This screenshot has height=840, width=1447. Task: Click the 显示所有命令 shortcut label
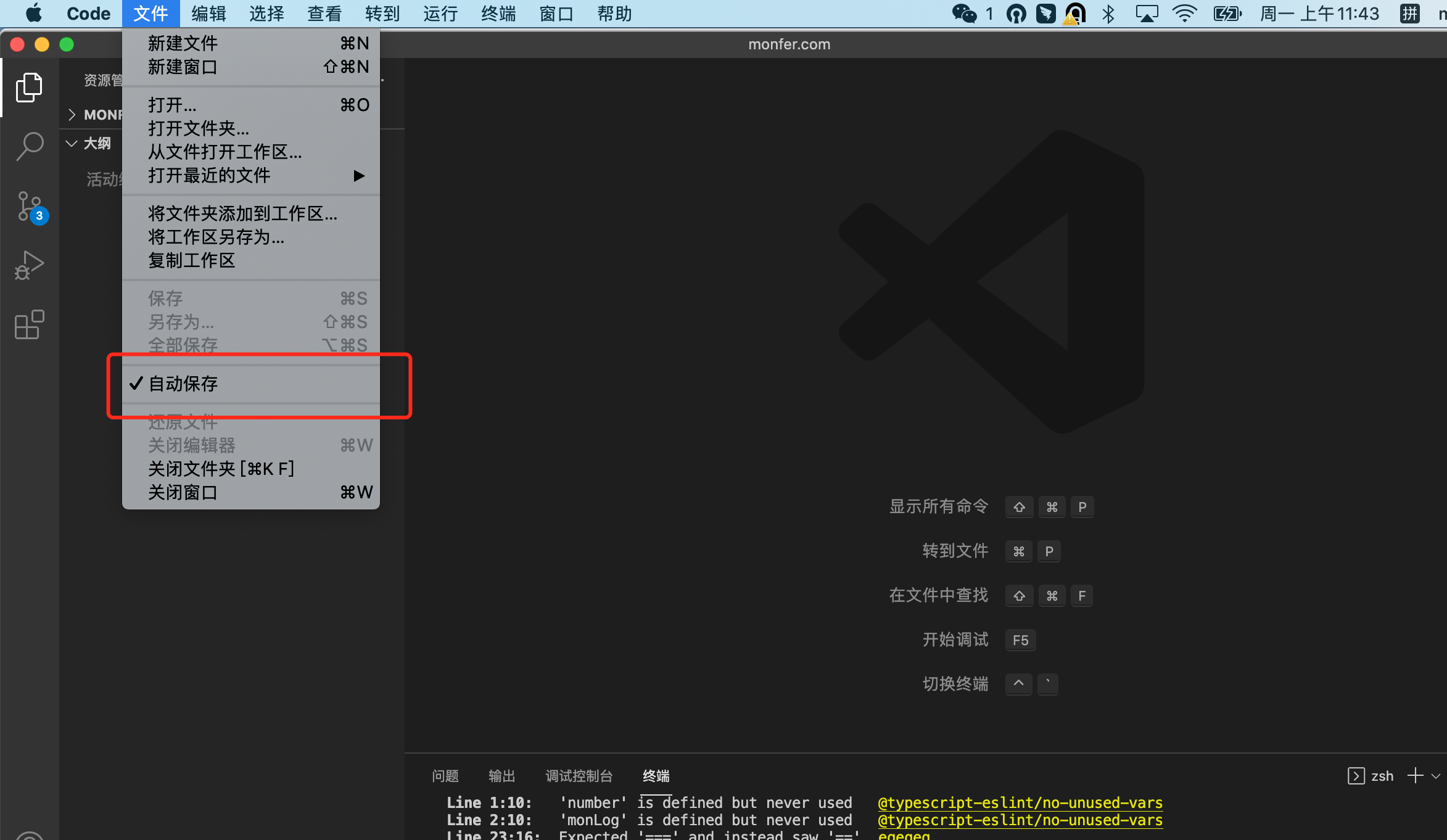(x=939, y=506)
